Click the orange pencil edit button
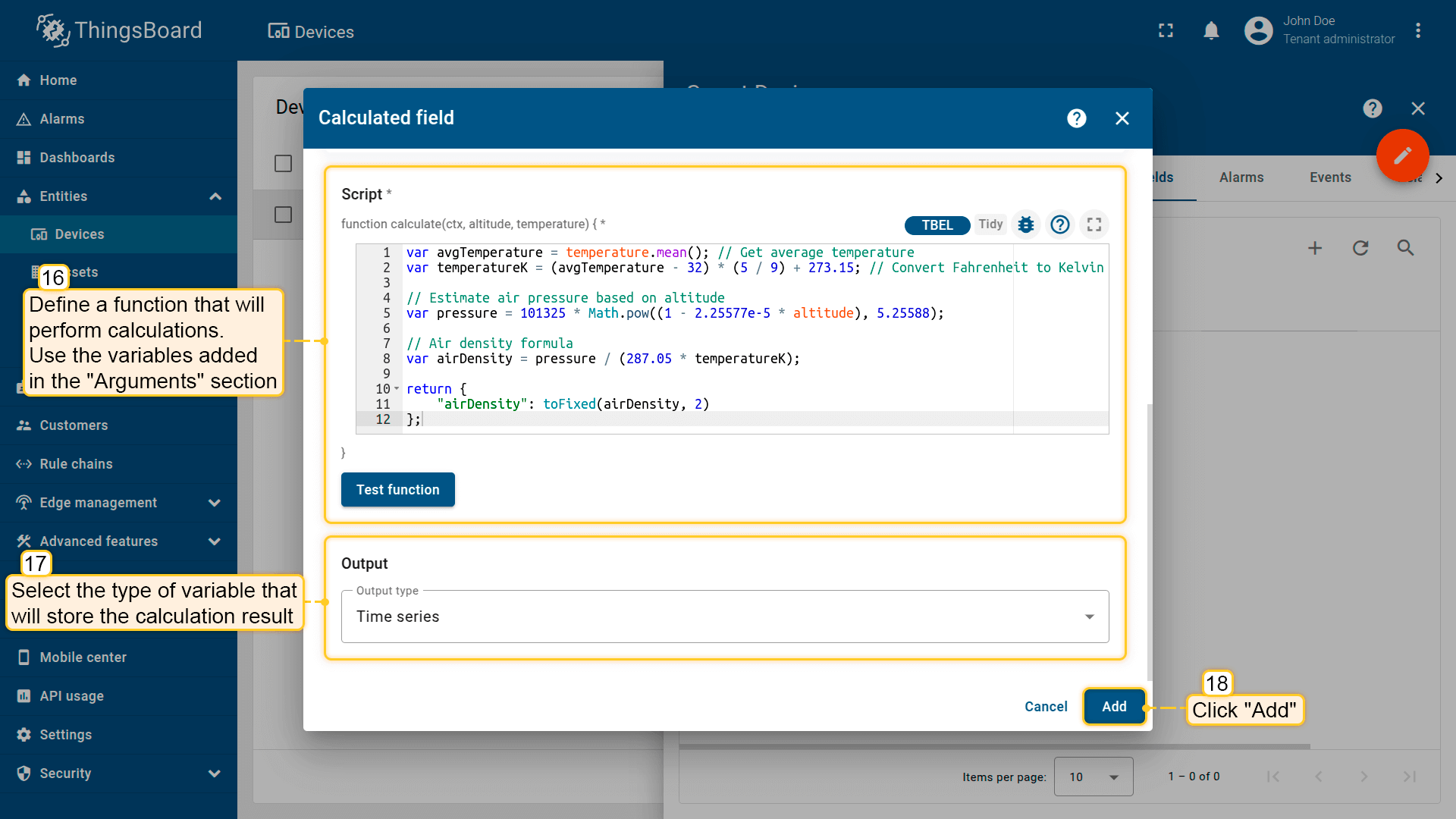Screen dimensions: 1456x819 coord(1402,155)
